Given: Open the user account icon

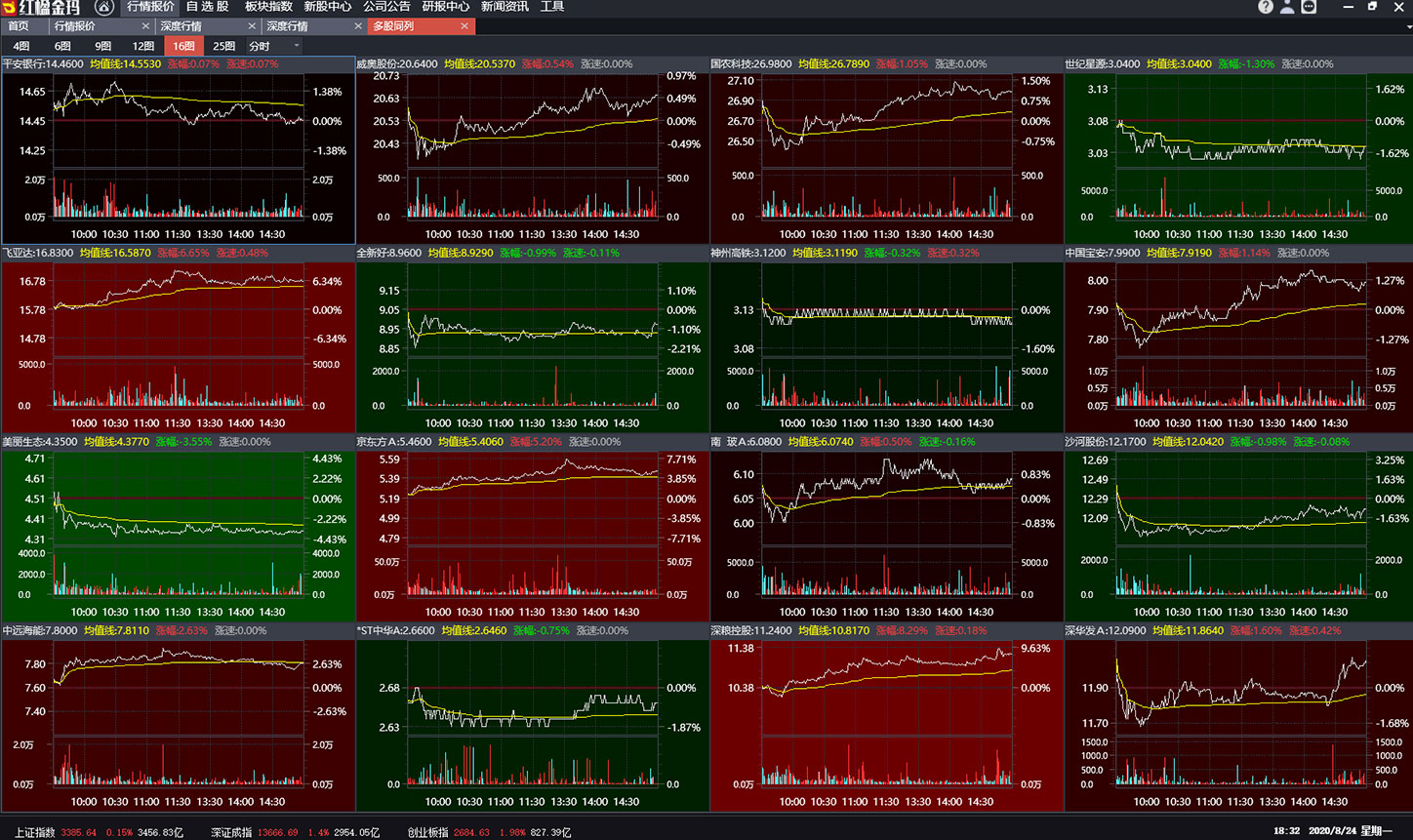Looking at the screenshot, I should (1287, 7).
